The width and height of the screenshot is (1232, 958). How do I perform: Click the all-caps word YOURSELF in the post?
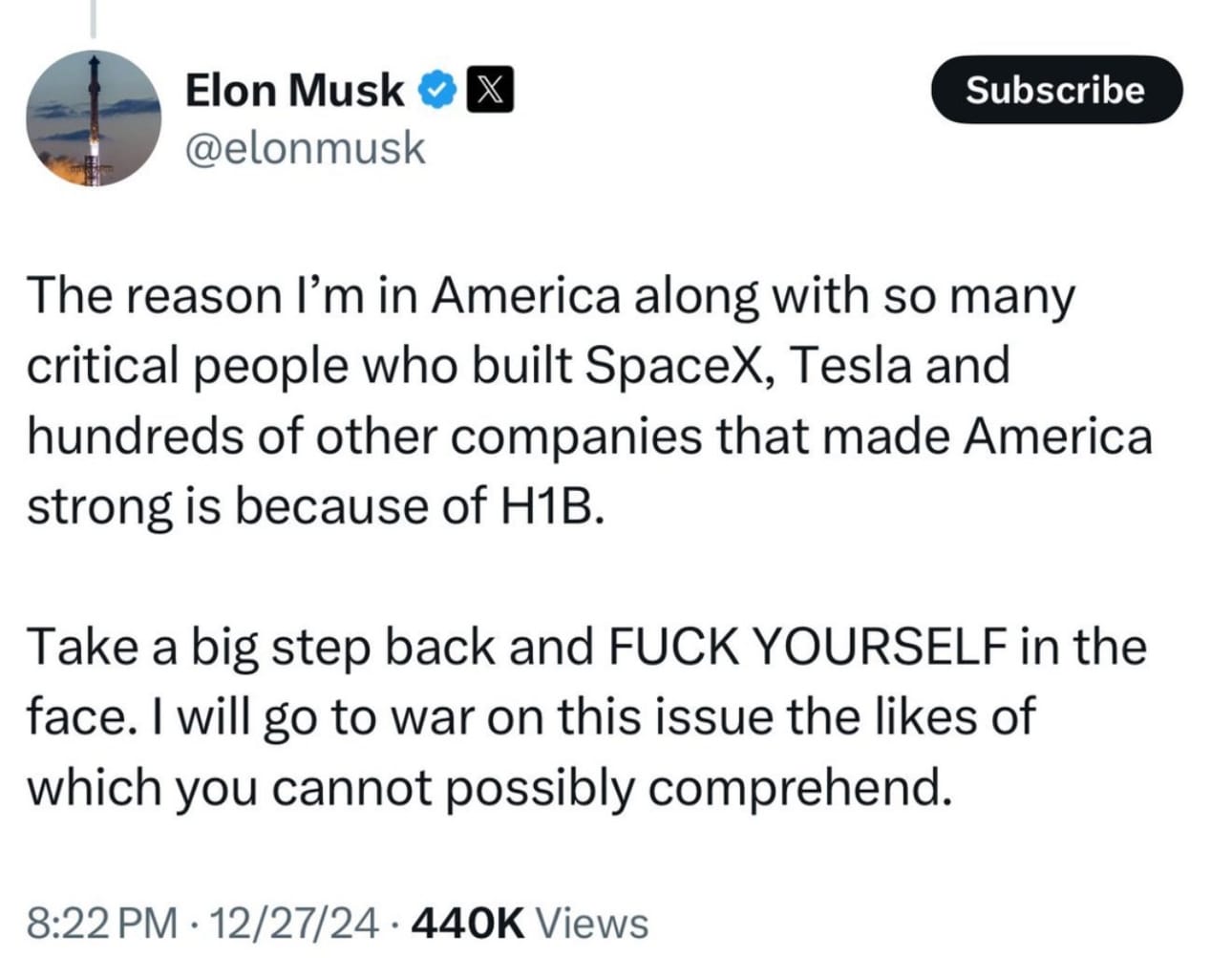(880, 647)
